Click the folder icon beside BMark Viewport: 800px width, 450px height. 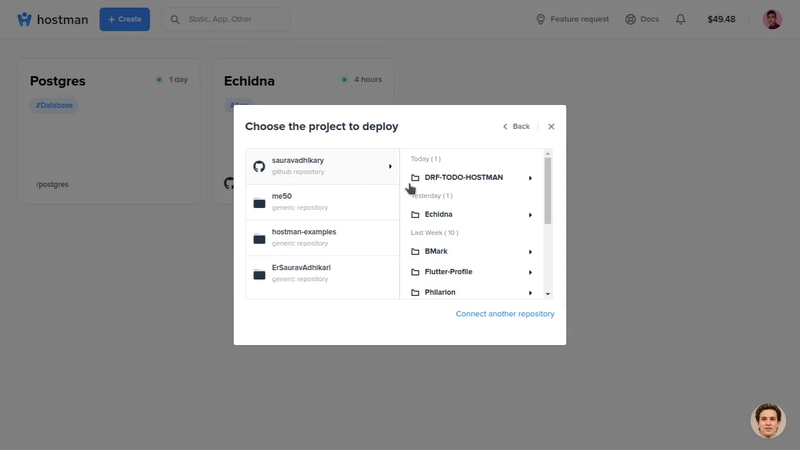click(415, 252)
